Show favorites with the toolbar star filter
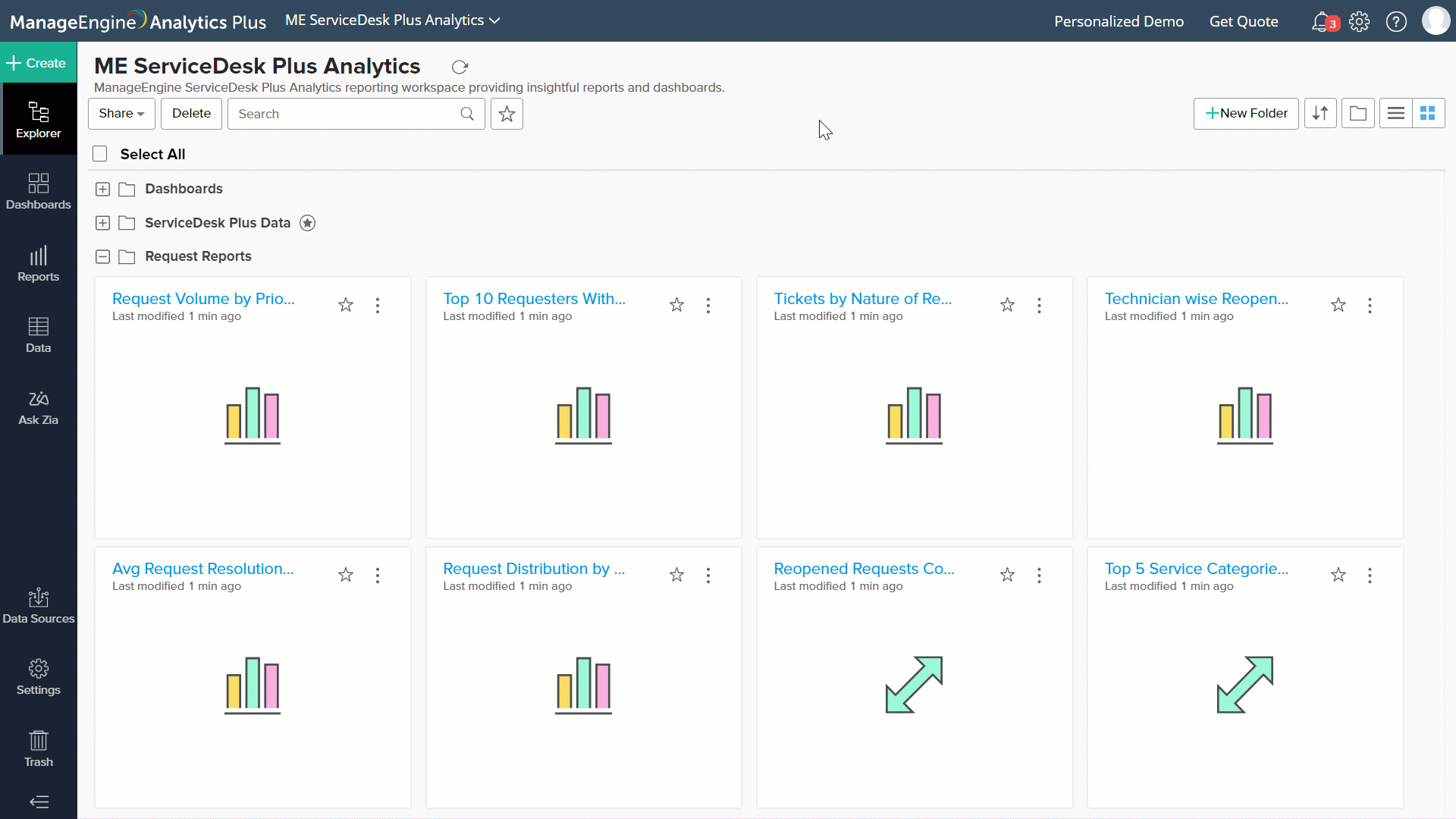Screen dimensions: 1456x819 pyautogui.click(x=507, y=114)
